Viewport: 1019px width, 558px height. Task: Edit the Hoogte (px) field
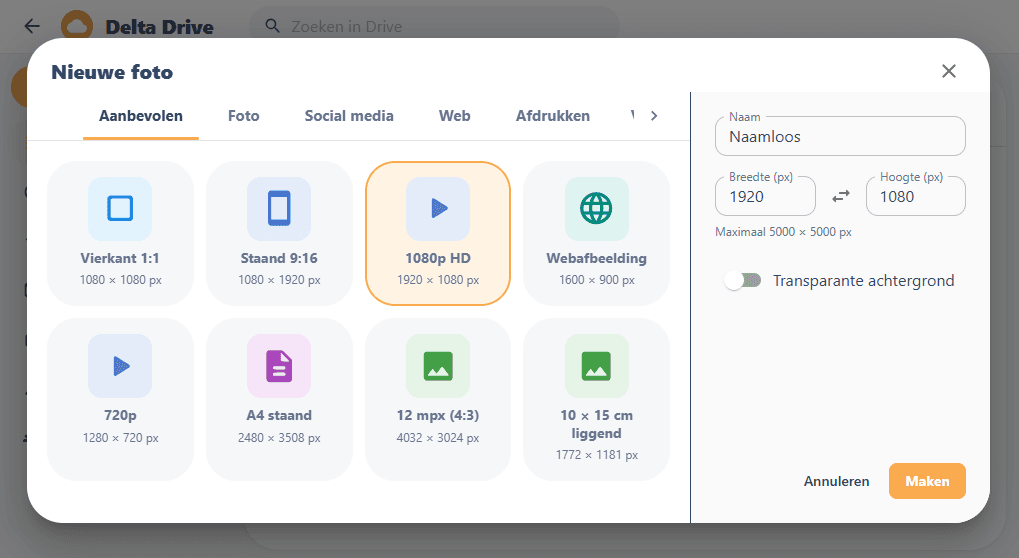916,196
